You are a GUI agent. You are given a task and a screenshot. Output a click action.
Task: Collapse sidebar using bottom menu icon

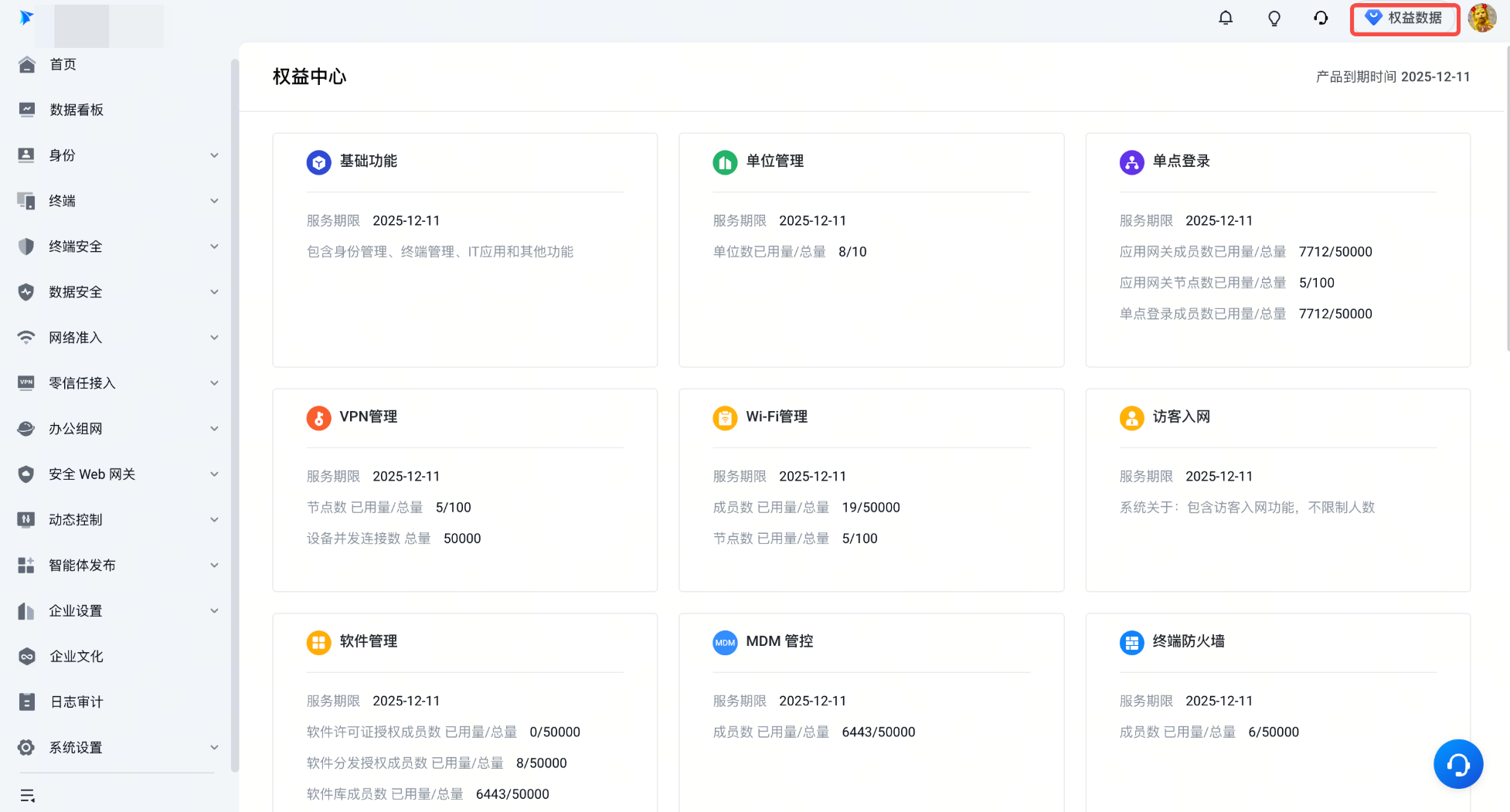point(28,795)
